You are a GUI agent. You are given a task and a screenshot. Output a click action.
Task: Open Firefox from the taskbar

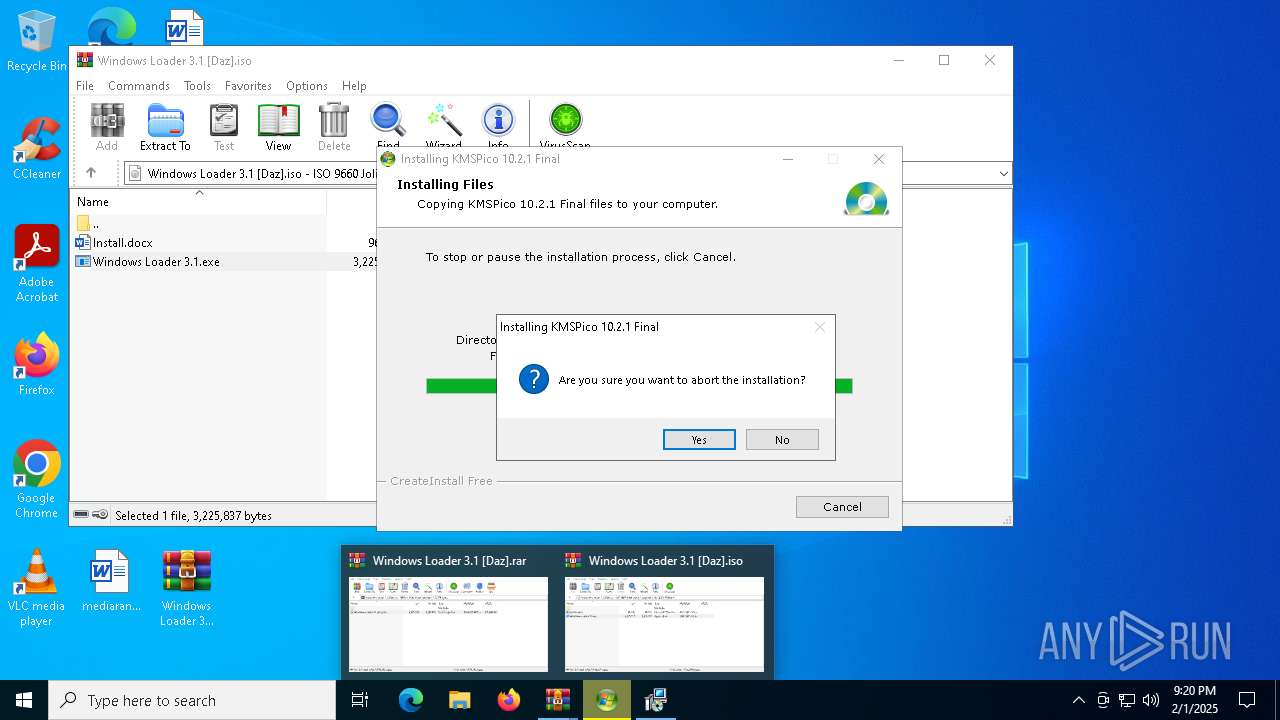coord(508,700)
